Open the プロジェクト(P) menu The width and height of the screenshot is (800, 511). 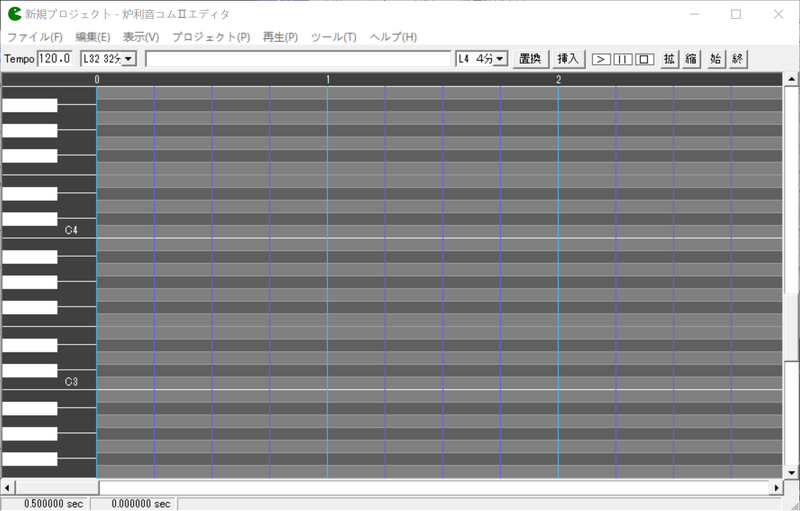pyautogui.click(x=211, y=37)
